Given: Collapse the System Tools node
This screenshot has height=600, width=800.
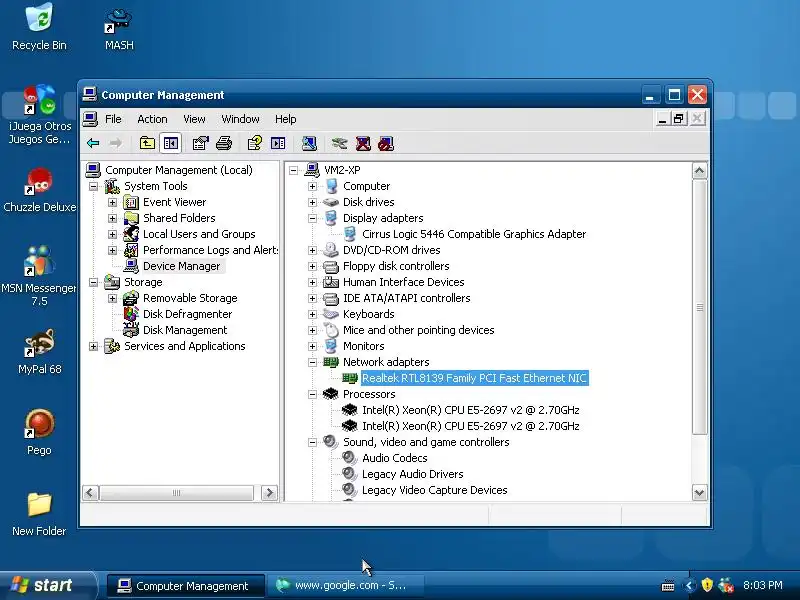Looking at the screenshot, I should pyautogui.click(x=93, y=186).
